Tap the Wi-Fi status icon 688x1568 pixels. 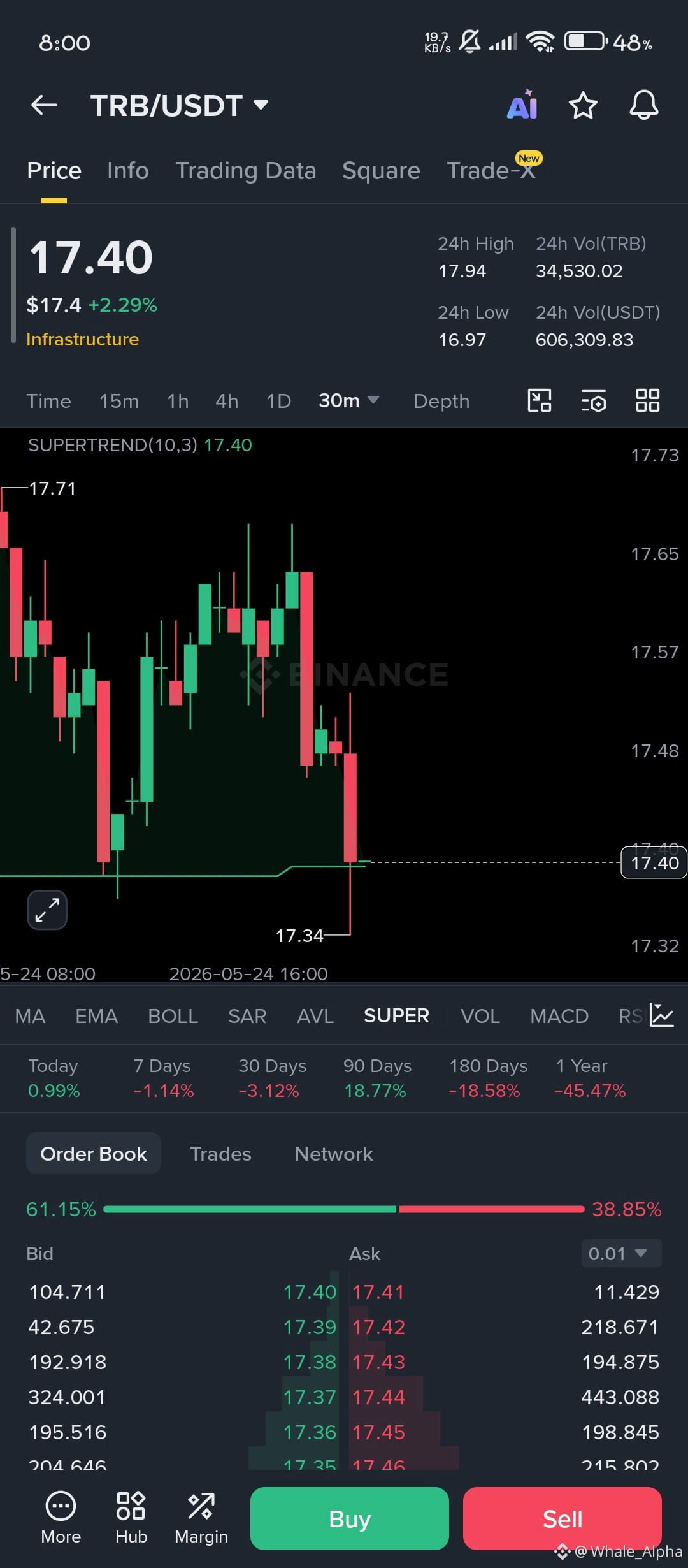tap(540, 42)
